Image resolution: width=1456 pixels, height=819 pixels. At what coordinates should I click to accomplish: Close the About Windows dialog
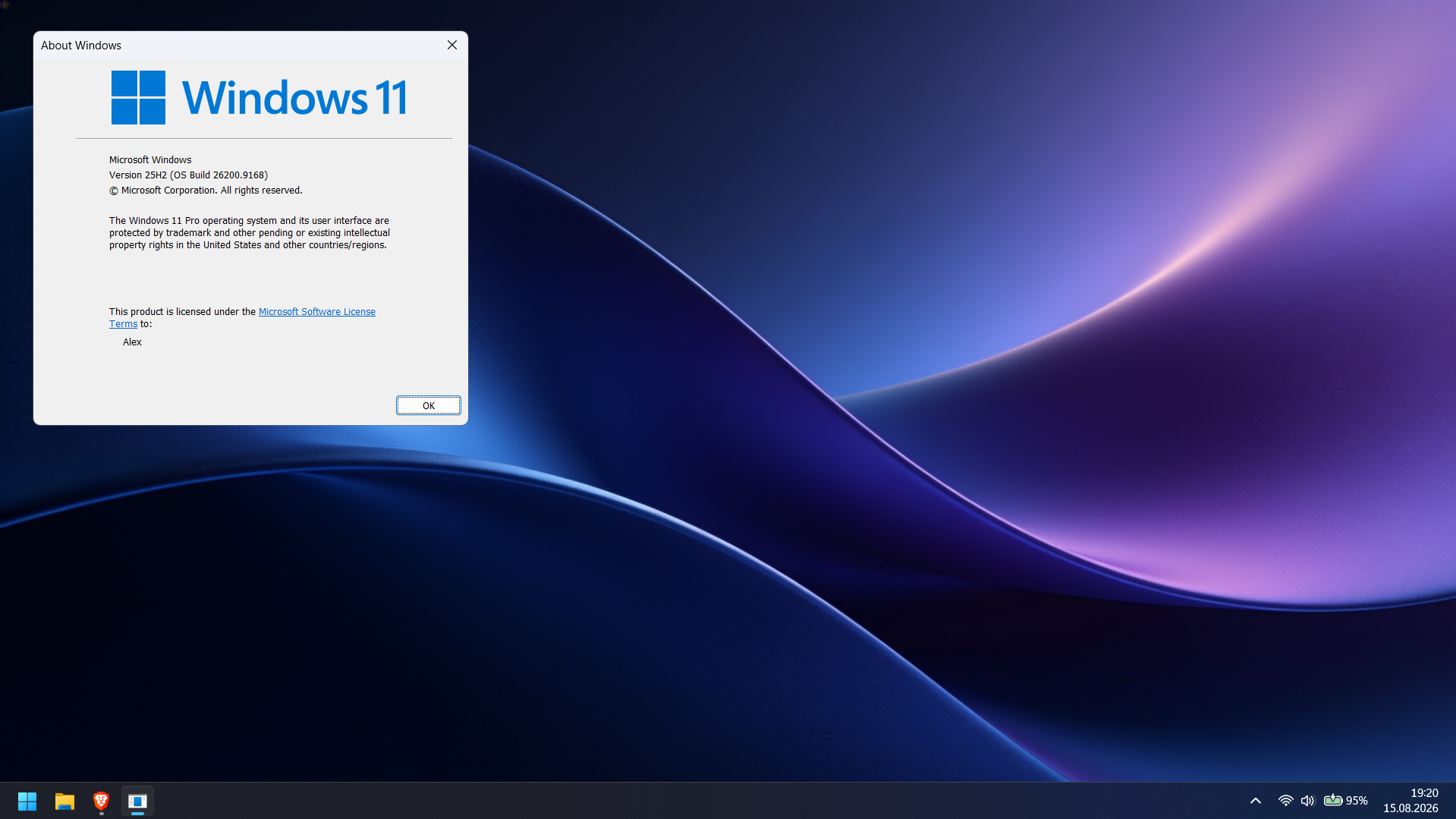pyautogui.click(x=452, y=45)
